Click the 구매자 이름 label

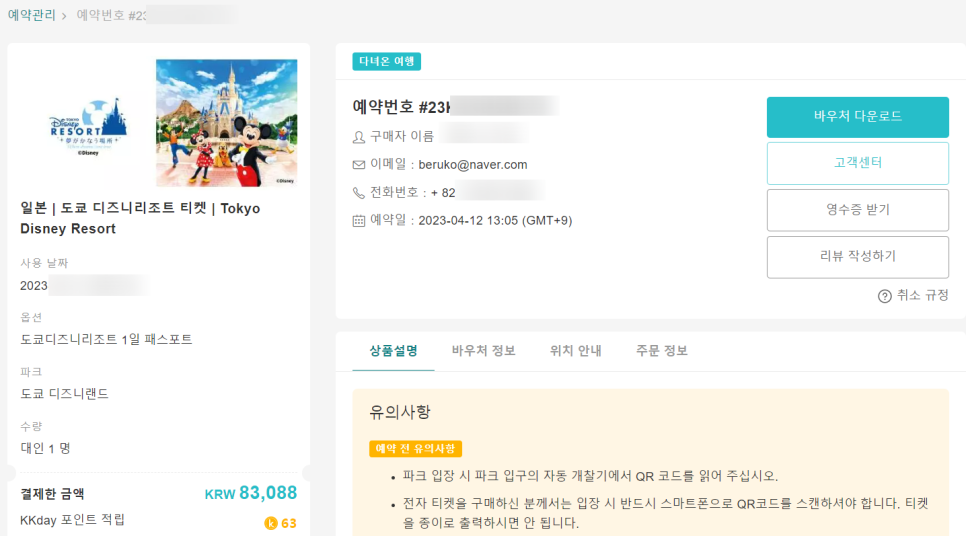[402, 136]
